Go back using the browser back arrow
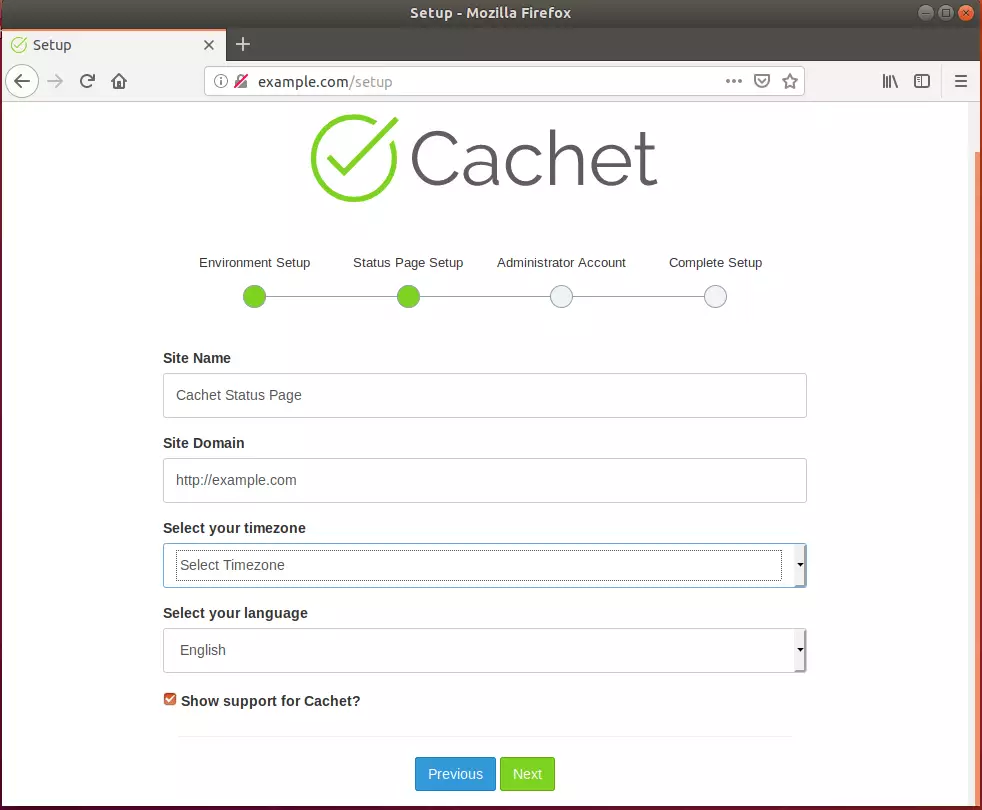Image resolution: width=982 pixels, height=810 pixels. pyautogui.click(x=22, y=81)
